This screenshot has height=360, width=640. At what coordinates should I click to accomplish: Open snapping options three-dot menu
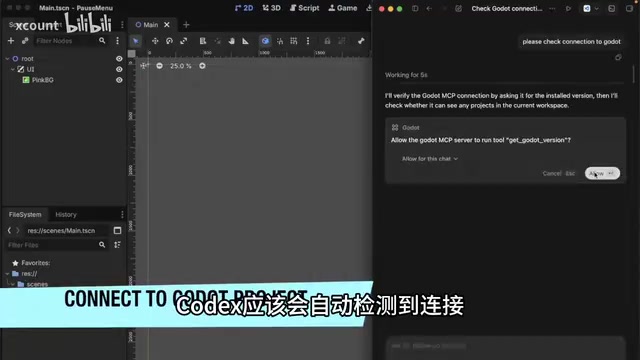pyautogui.click(x=308, y=41)
